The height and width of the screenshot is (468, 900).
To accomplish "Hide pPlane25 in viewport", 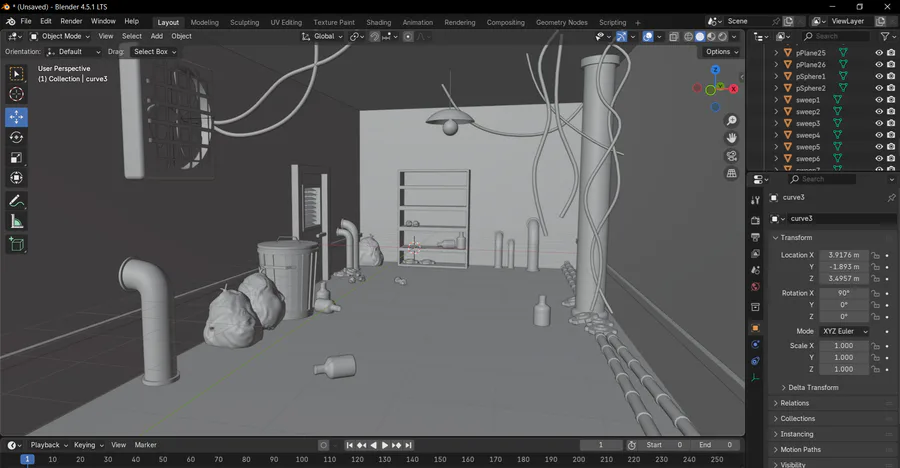I will (879, 52).
